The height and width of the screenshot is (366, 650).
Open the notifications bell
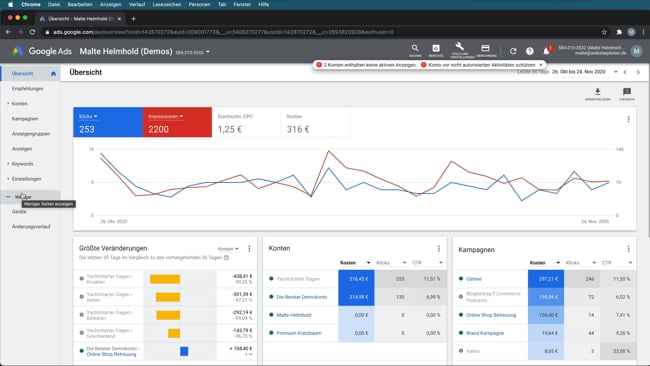[546, 51]
